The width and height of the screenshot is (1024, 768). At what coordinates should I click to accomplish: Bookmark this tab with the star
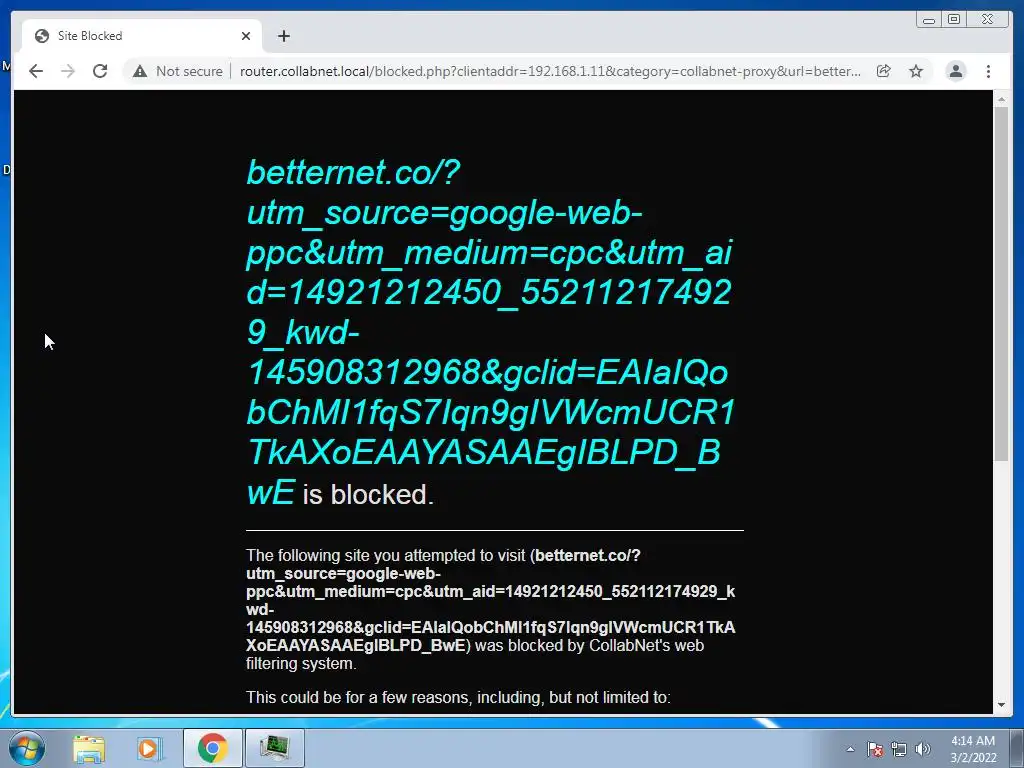click(x=916, y=71)
